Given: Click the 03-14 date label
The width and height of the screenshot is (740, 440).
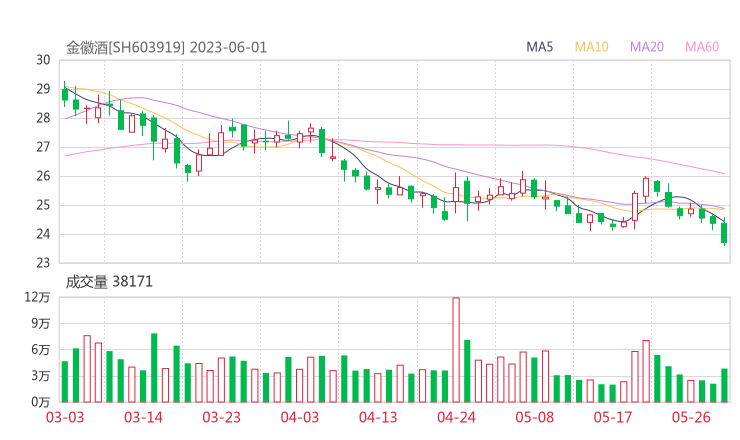Looking at the screenshot, I should pos(143,417).
